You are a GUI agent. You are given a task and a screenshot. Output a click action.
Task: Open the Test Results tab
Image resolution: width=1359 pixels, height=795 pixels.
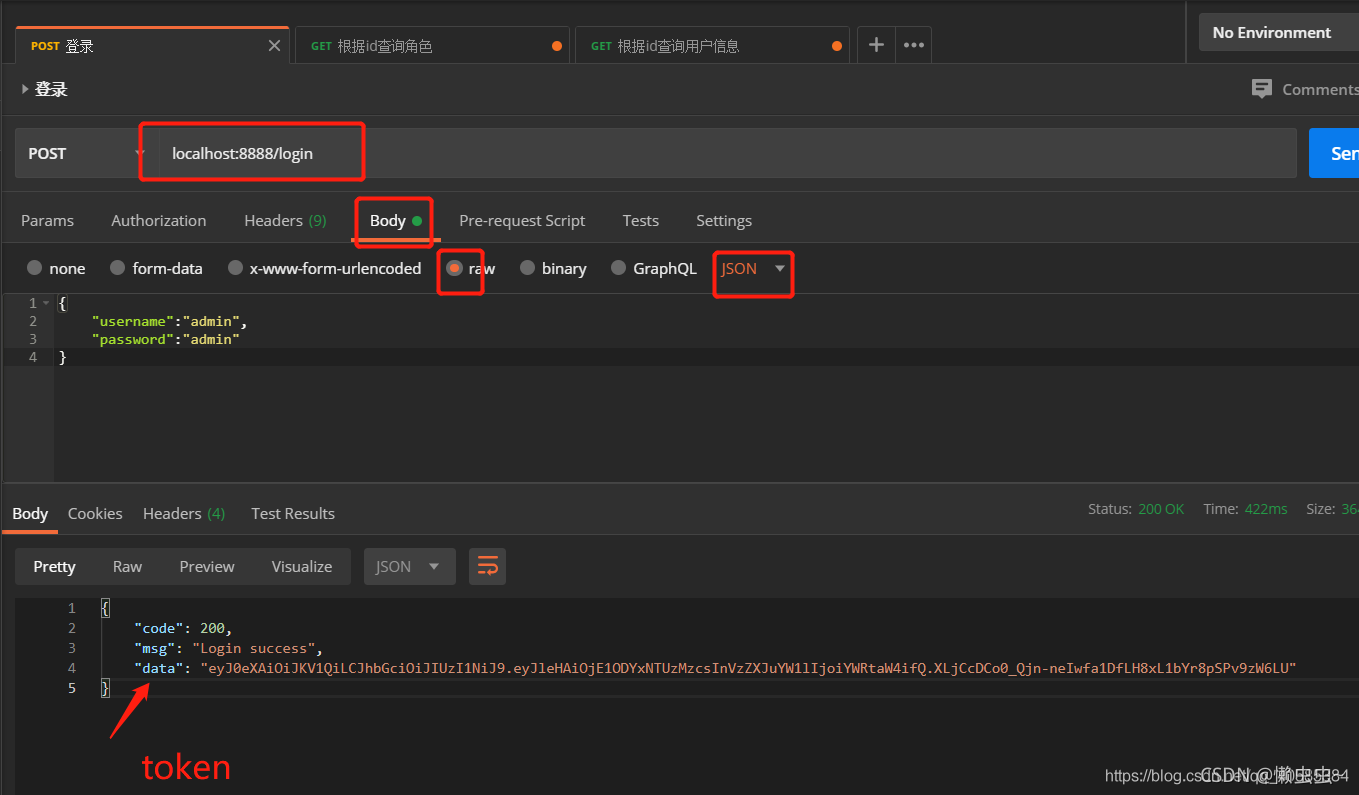[x=293, y=513]
